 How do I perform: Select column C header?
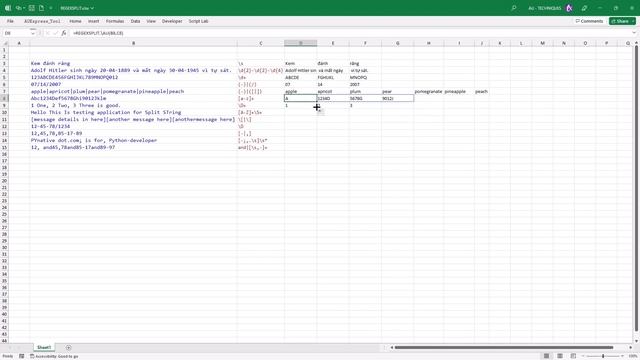261,43
